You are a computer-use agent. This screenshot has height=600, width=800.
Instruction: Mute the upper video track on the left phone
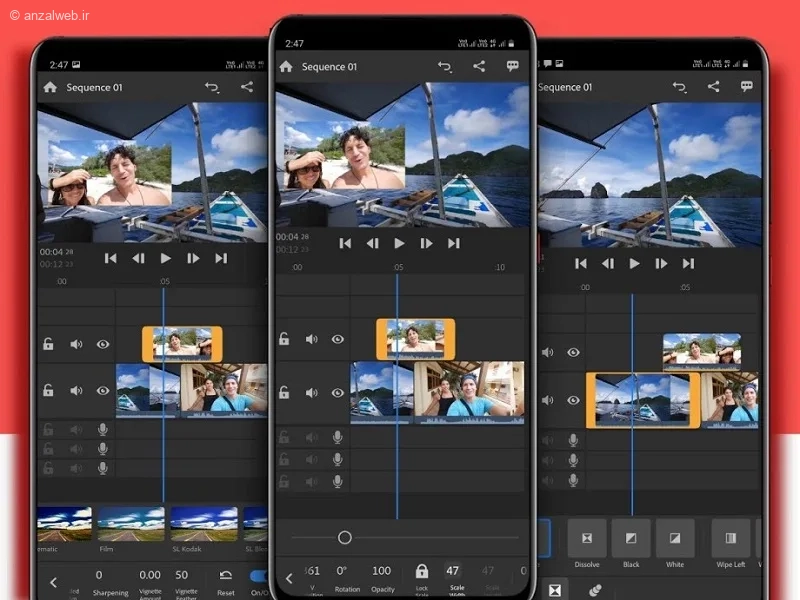pos(76,344)
